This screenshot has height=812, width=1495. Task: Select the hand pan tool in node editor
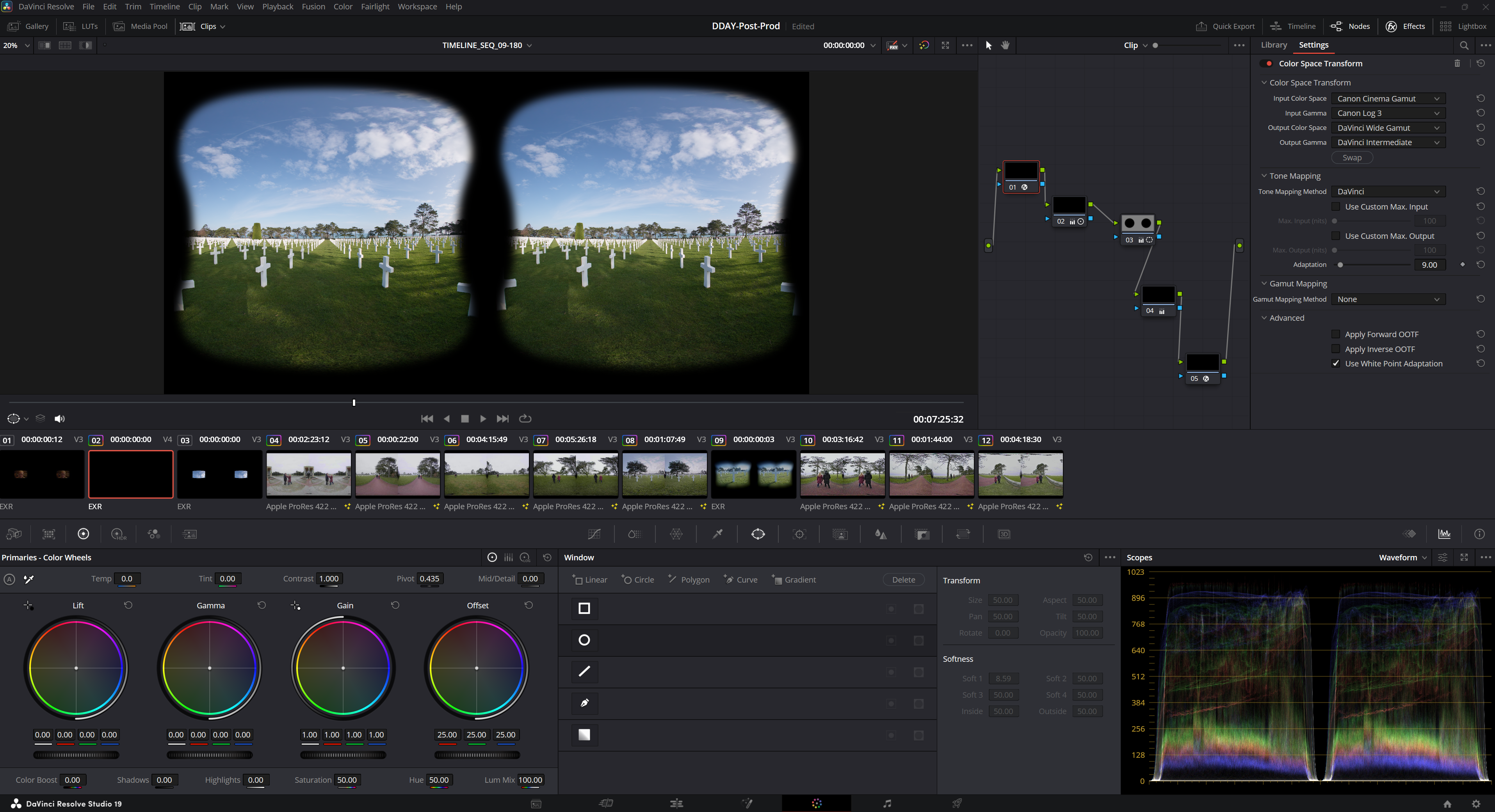click(x=1005, y=45)
